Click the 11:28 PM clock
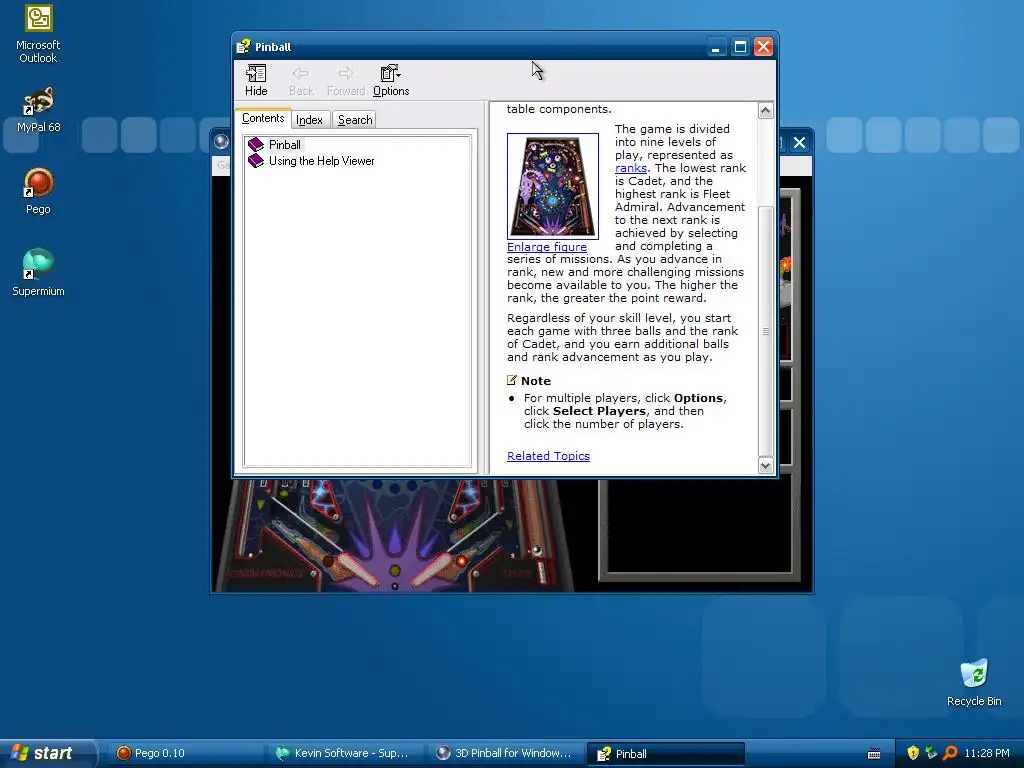1024x768 pixels. [986, 753]
